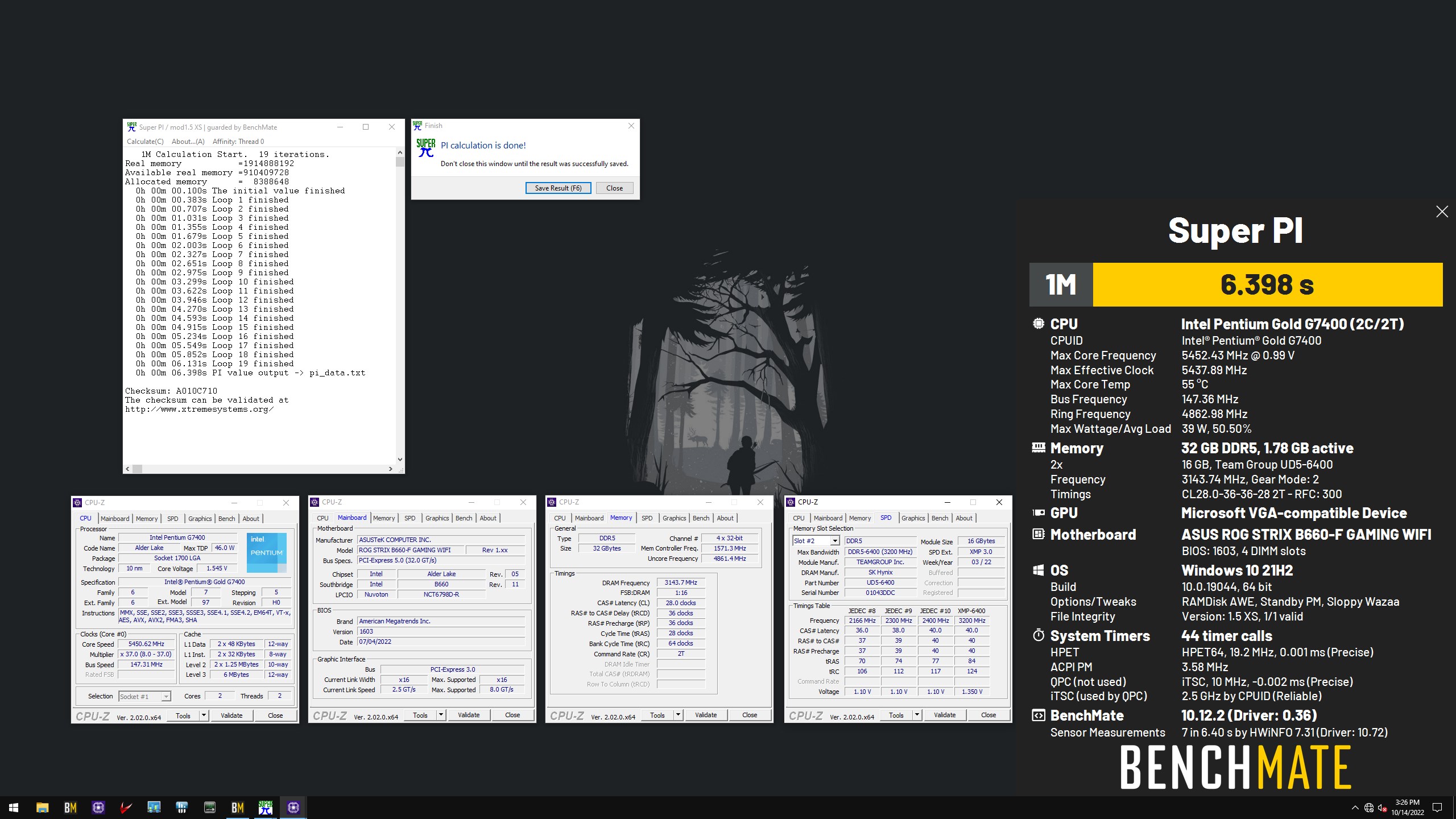Screen dimensions: 1456x819
Task: Click Affinity: Thread 0 in Super PI menu bar
Action: (x=238, y=142)
